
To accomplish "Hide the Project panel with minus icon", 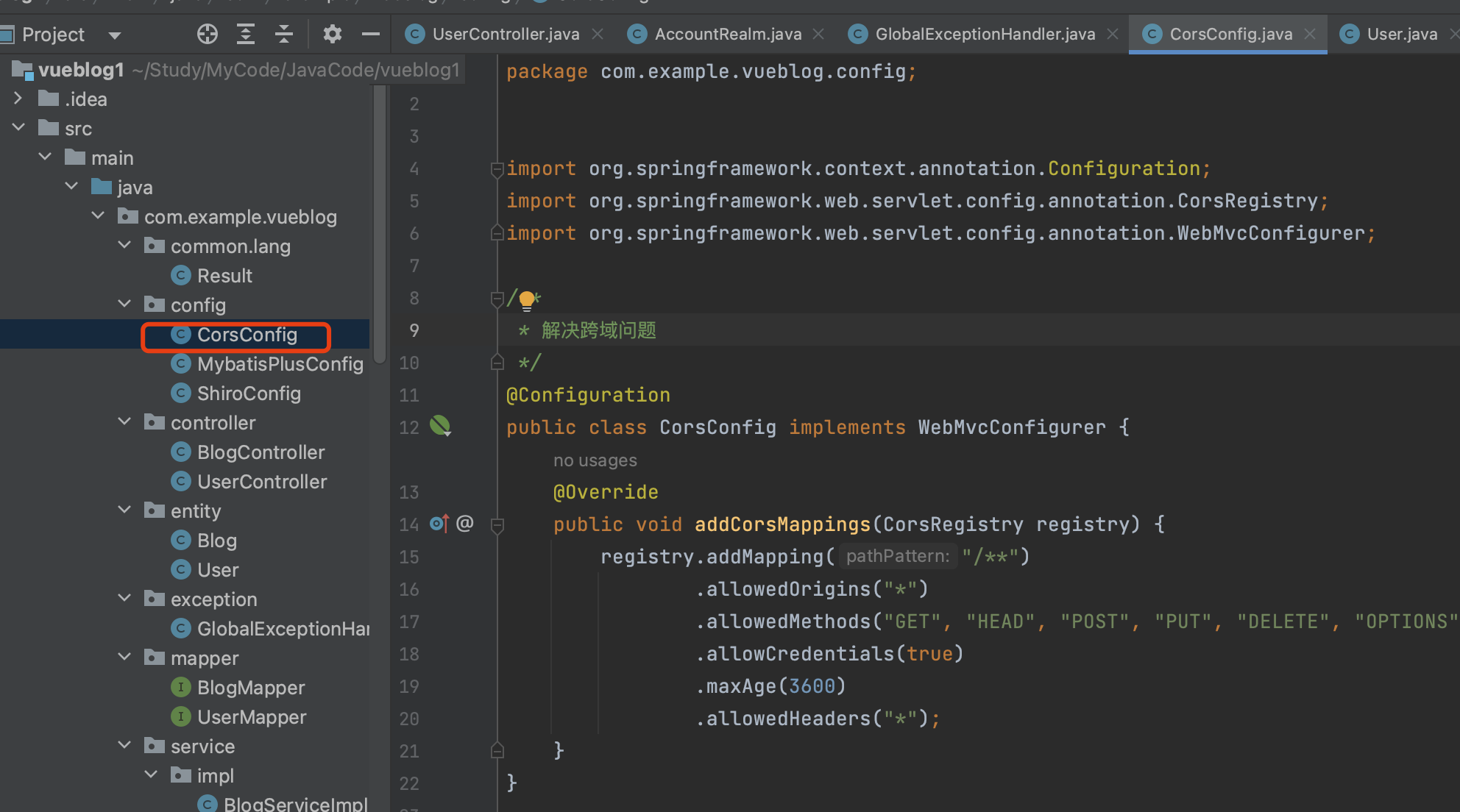I will (x=371, y=34).
